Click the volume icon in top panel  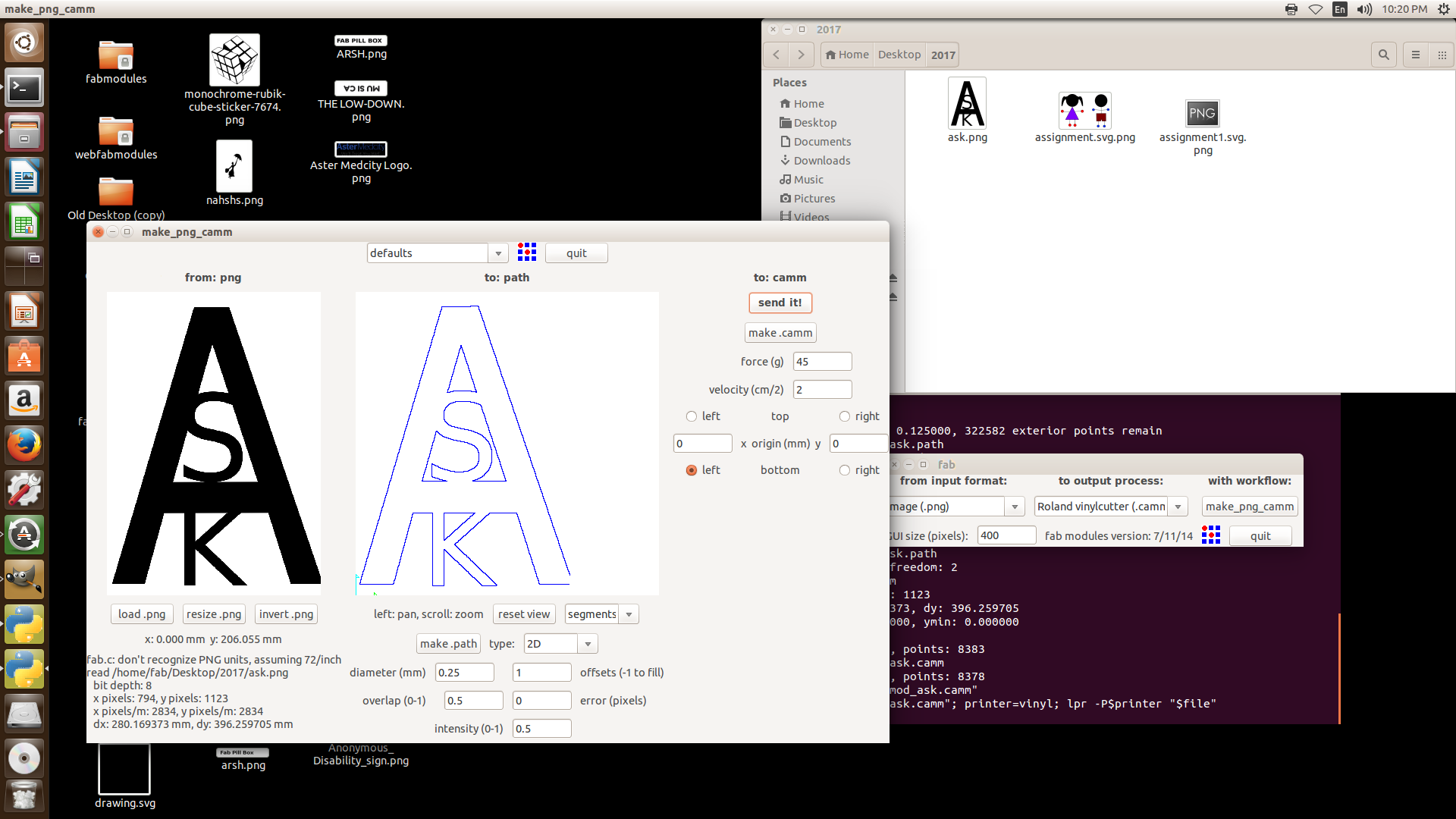click(1364, 9)
